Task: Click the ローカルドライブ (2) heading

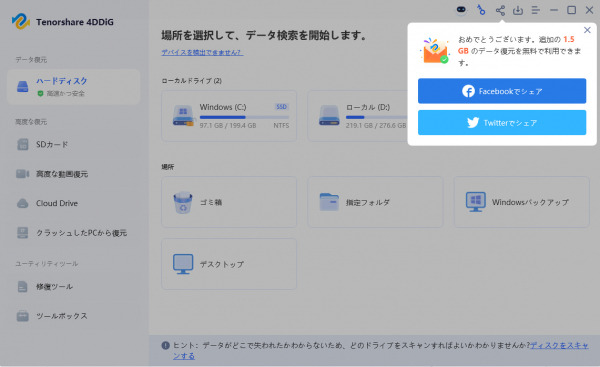Action: pos(191,81)
